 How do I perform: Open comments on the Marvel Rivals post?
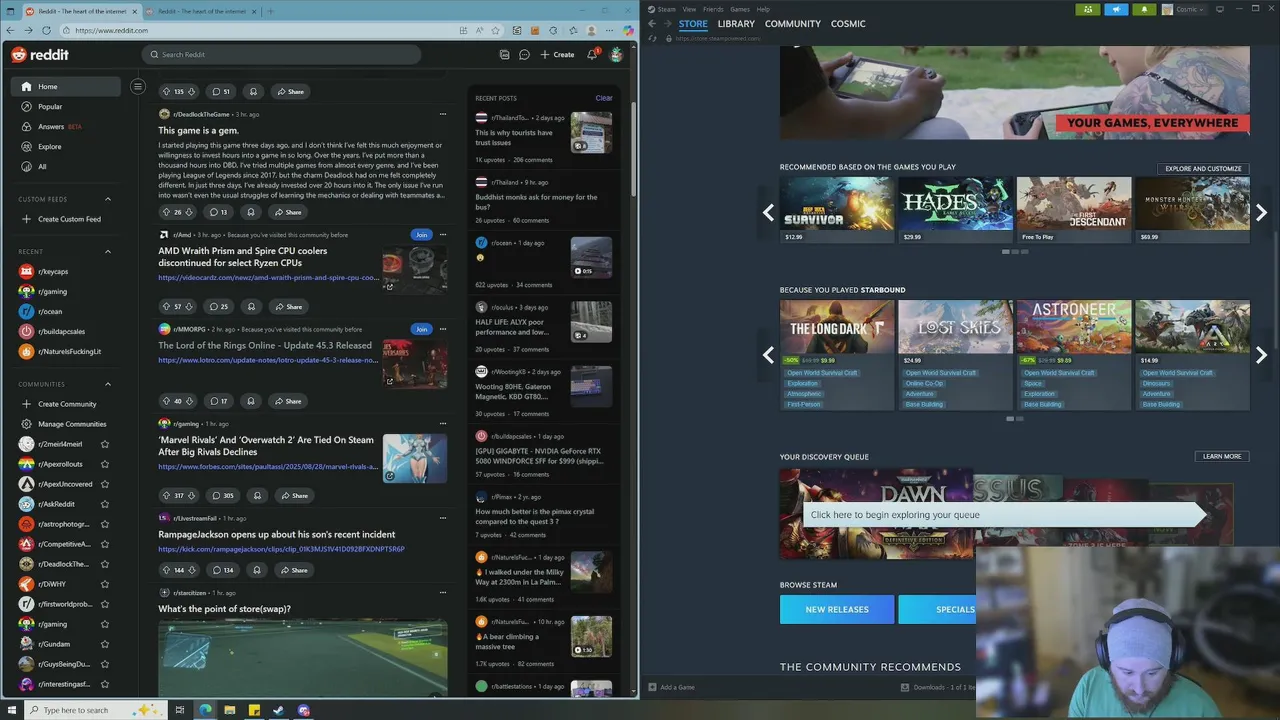pos(222,495)
